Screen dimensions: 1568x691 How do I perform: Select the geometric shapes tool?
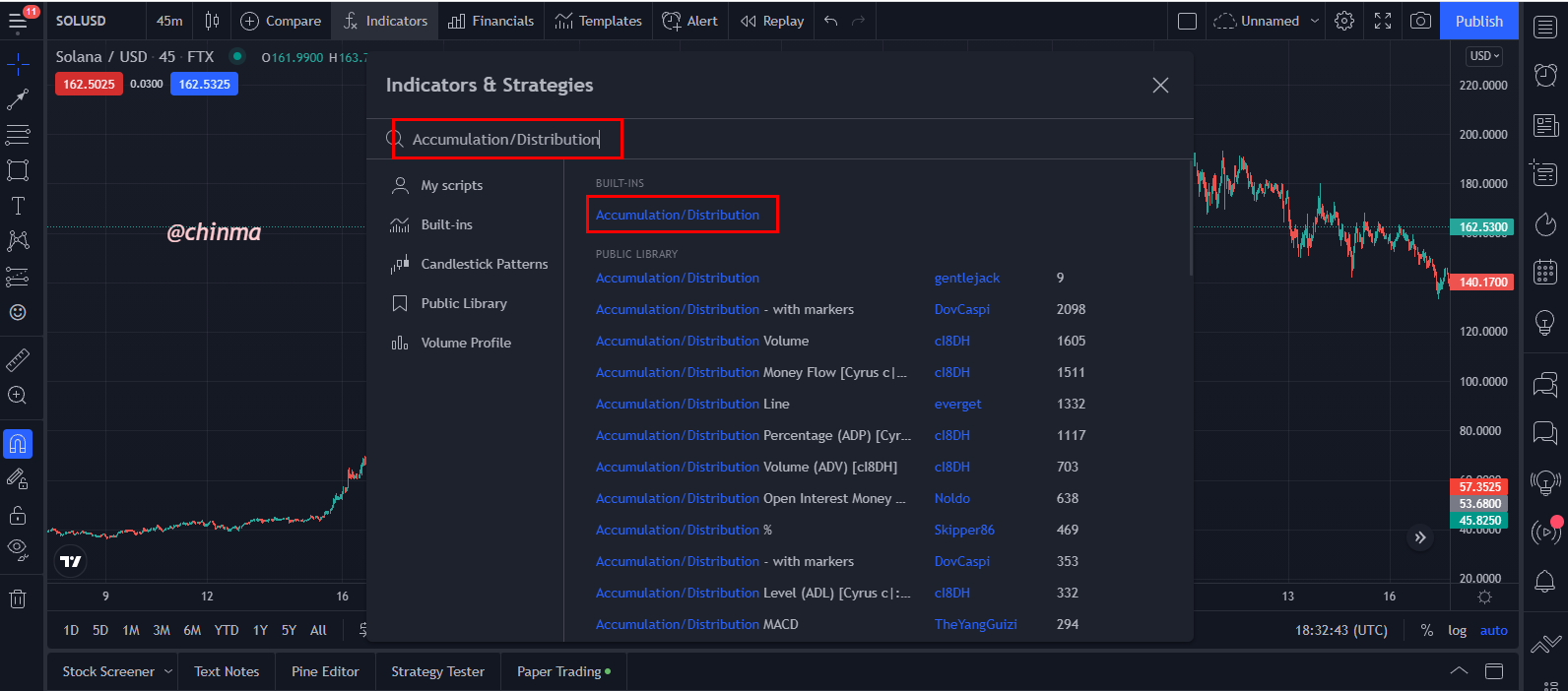coord(18,170)
